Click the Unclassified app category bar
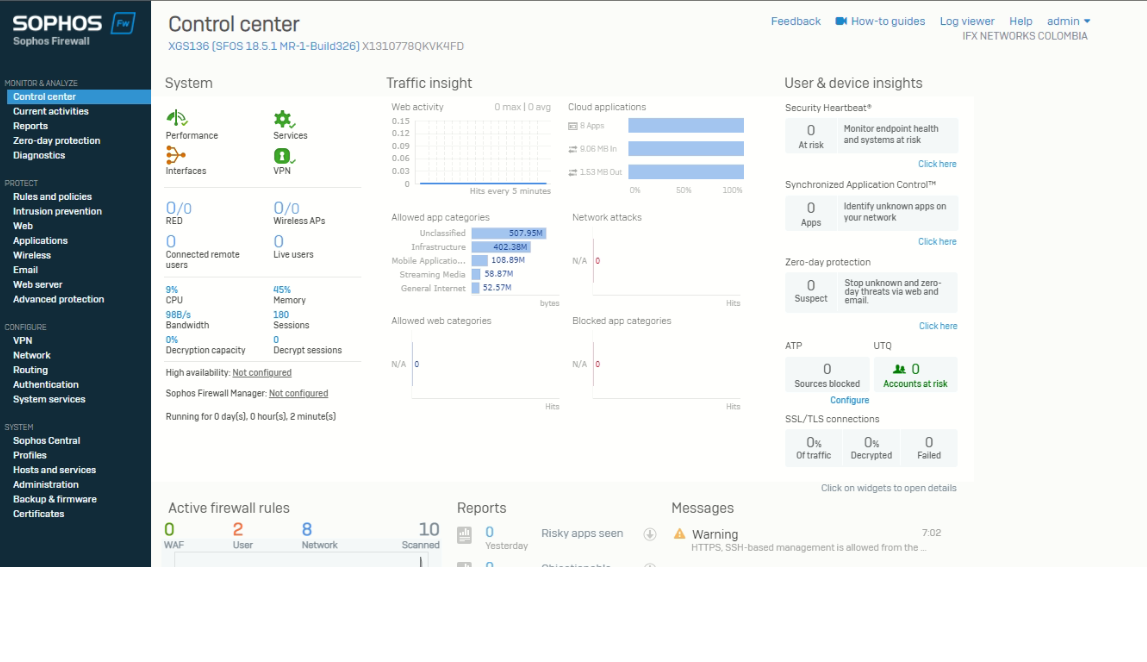 click(508, 233)
